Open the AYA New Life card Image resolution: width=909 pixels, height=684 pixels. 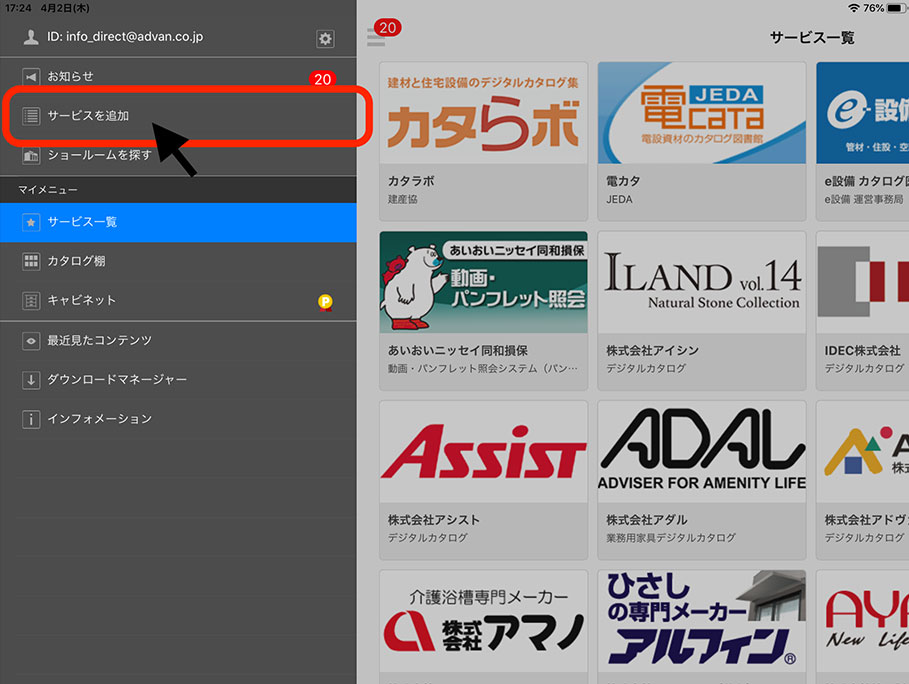coord(863,627)
